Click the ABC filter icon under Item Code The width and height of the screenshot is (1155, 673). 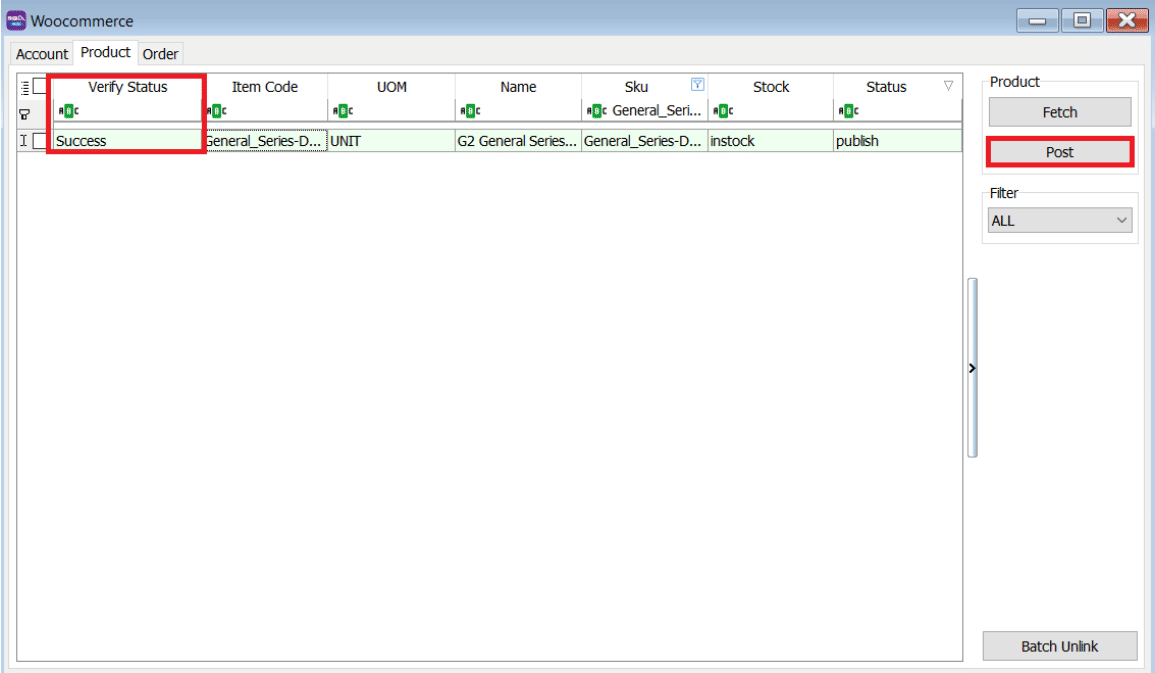pyautogui.click(x=214, y=111)
